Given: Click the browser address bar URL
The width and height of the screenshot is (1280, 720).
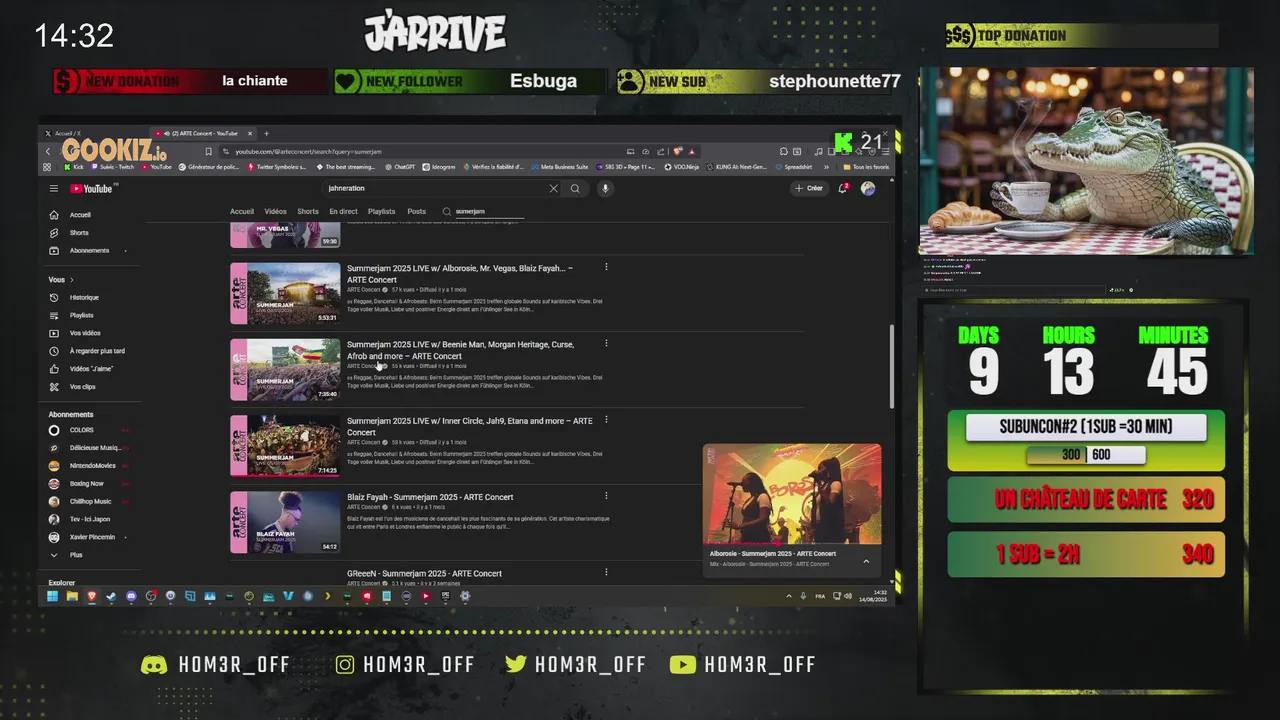Looking at the screenshot, I should (x=308, y=151).
